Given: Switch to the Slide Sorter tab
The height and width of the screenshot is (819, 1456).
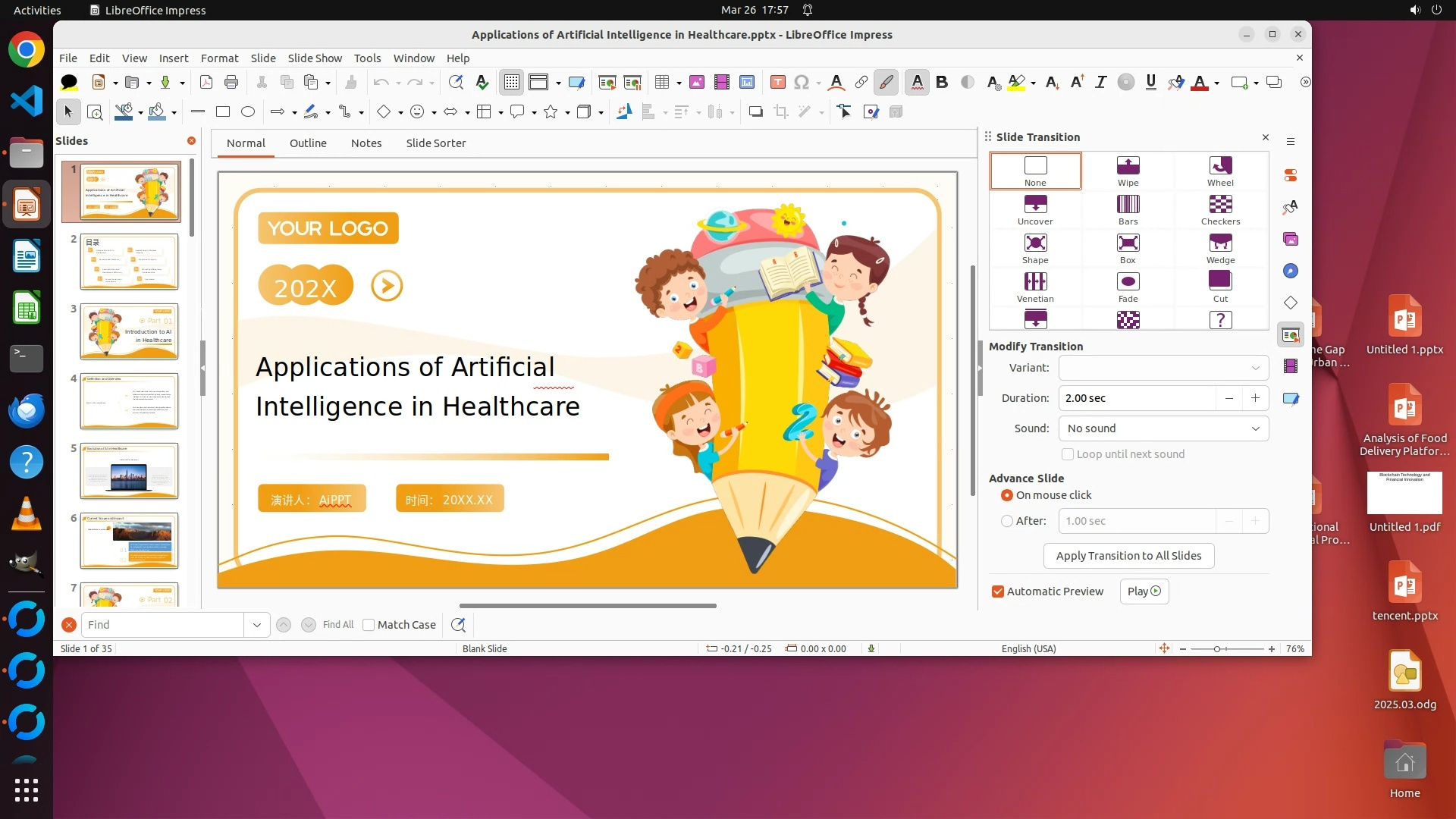Looking at the screenshot, I should (435, 143).
